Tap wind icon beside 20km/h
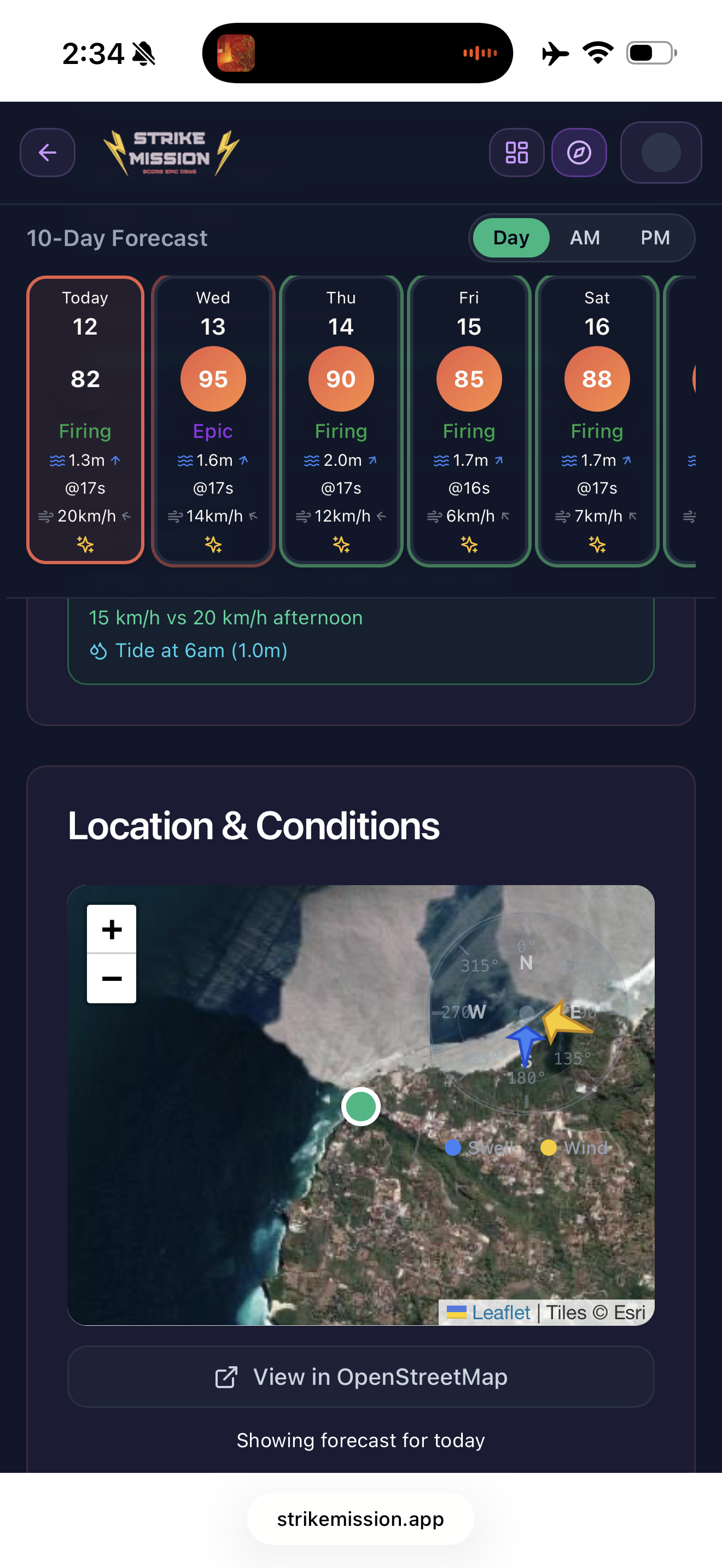This screenshot has width=722, height=1568. pyautogui.click(x=45, y=517)
